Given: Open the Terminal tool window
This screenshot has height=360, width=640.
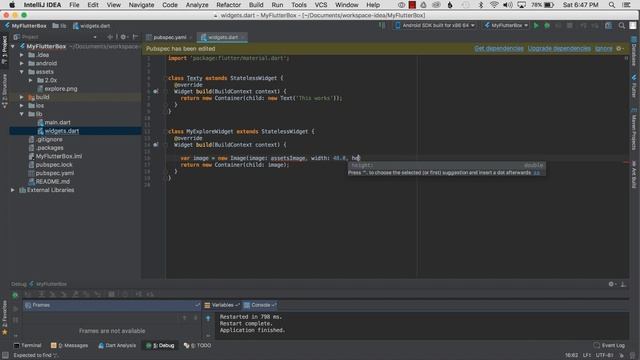Looking at the screenshot, I should point(27,345).
